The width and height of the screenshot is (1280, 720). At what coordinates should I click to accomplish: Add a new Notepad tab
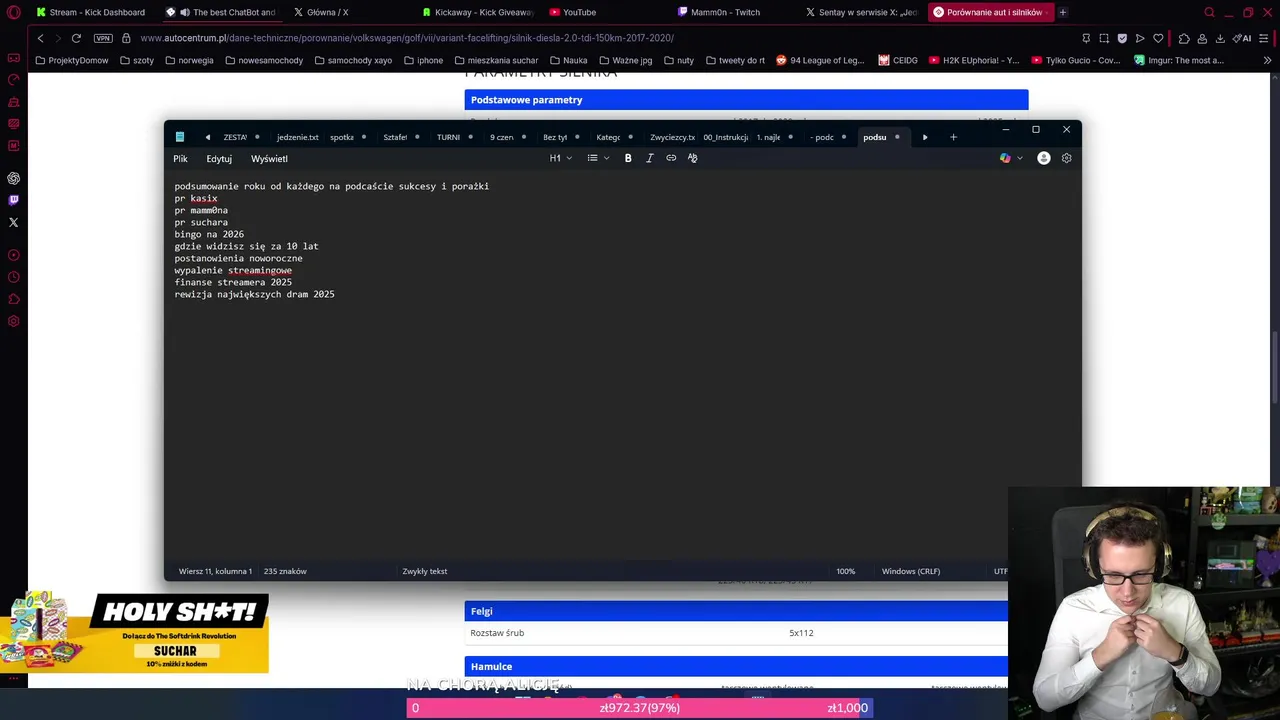[x=953, y=137]
